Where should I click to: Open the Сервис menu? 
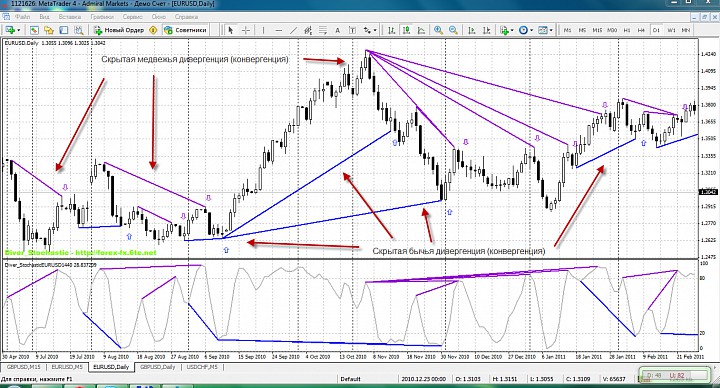[133, 17]
